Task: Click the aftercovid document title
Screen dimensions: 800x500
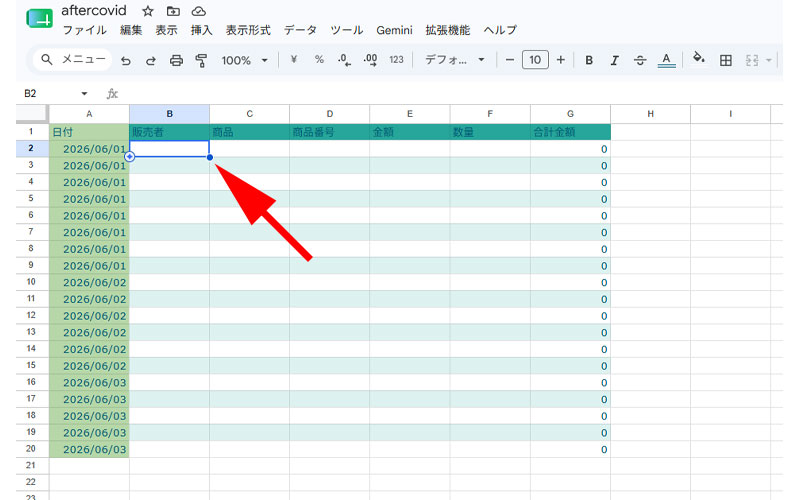Action: coord(94,11)
